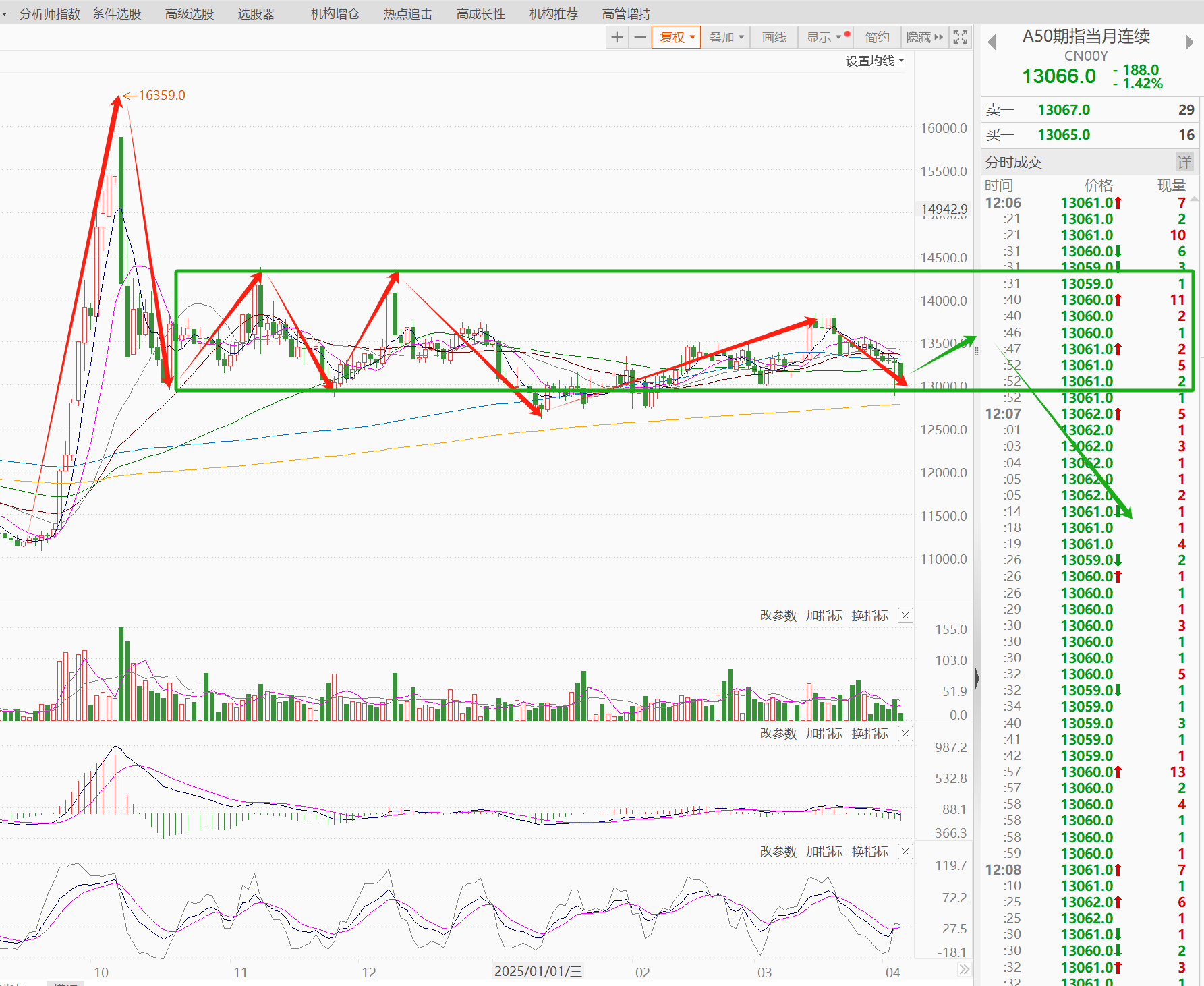Select the 12:08 tick row at 13061.0
The height and width of the screenshot is (986, 1204).
1086,870
